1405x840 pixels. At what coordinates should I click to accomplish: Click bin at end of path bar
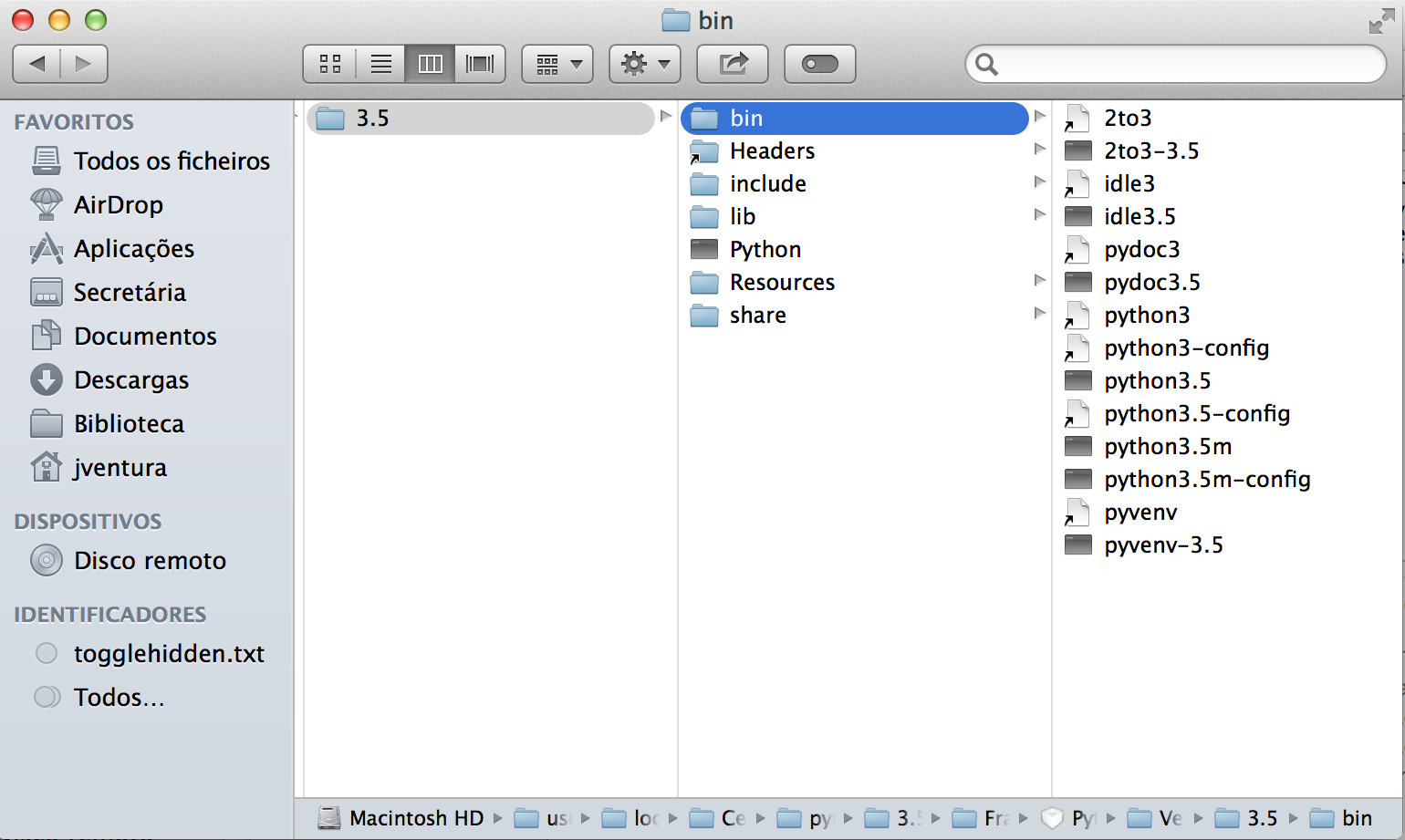point(1341,818)
